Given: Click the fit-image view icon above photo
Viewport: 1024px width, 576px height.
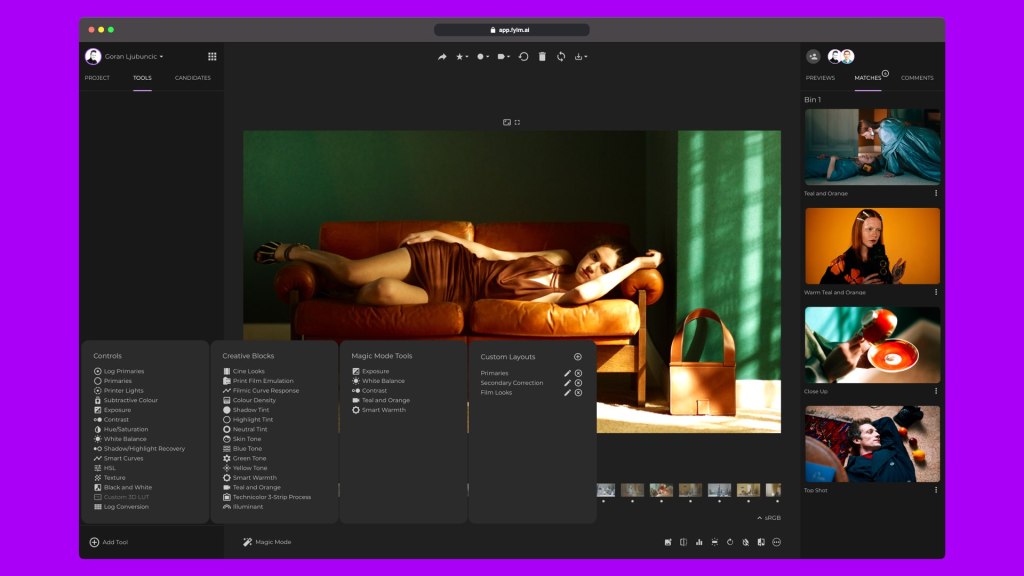Looking at the screenshot, I should point(507,122).
